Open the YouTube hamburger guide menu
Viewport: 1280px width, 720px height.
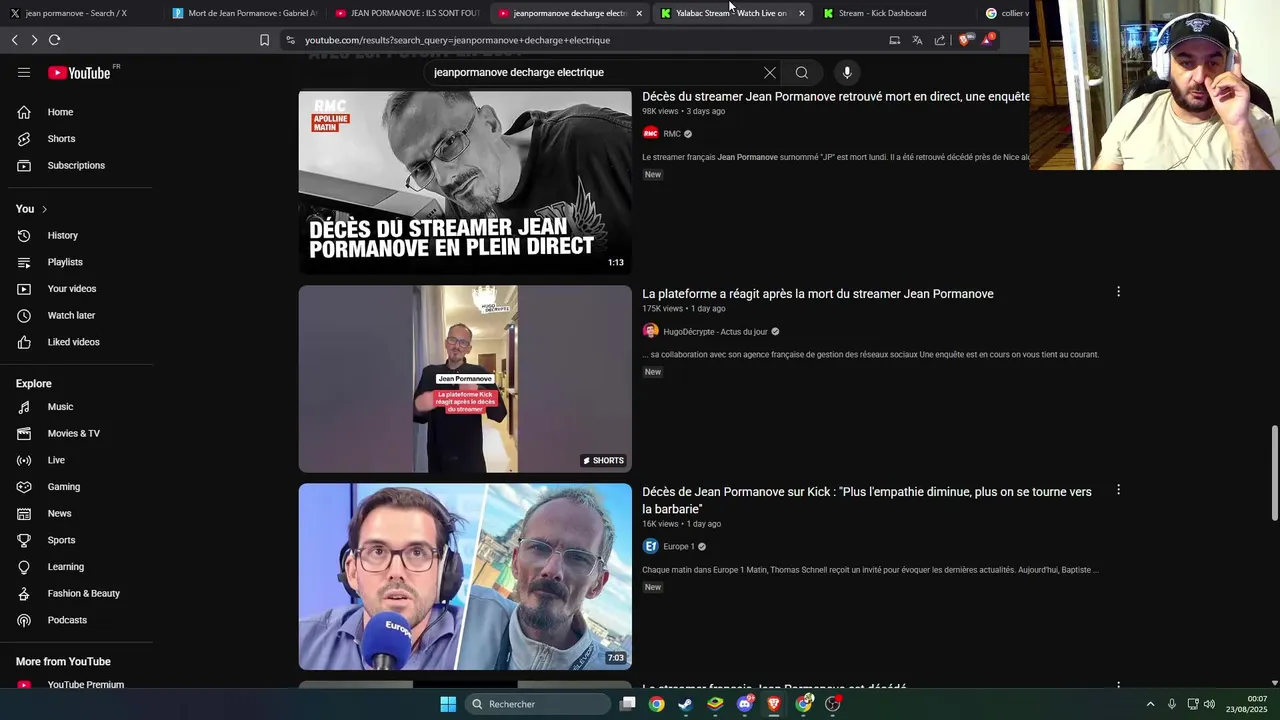[24, 72]
